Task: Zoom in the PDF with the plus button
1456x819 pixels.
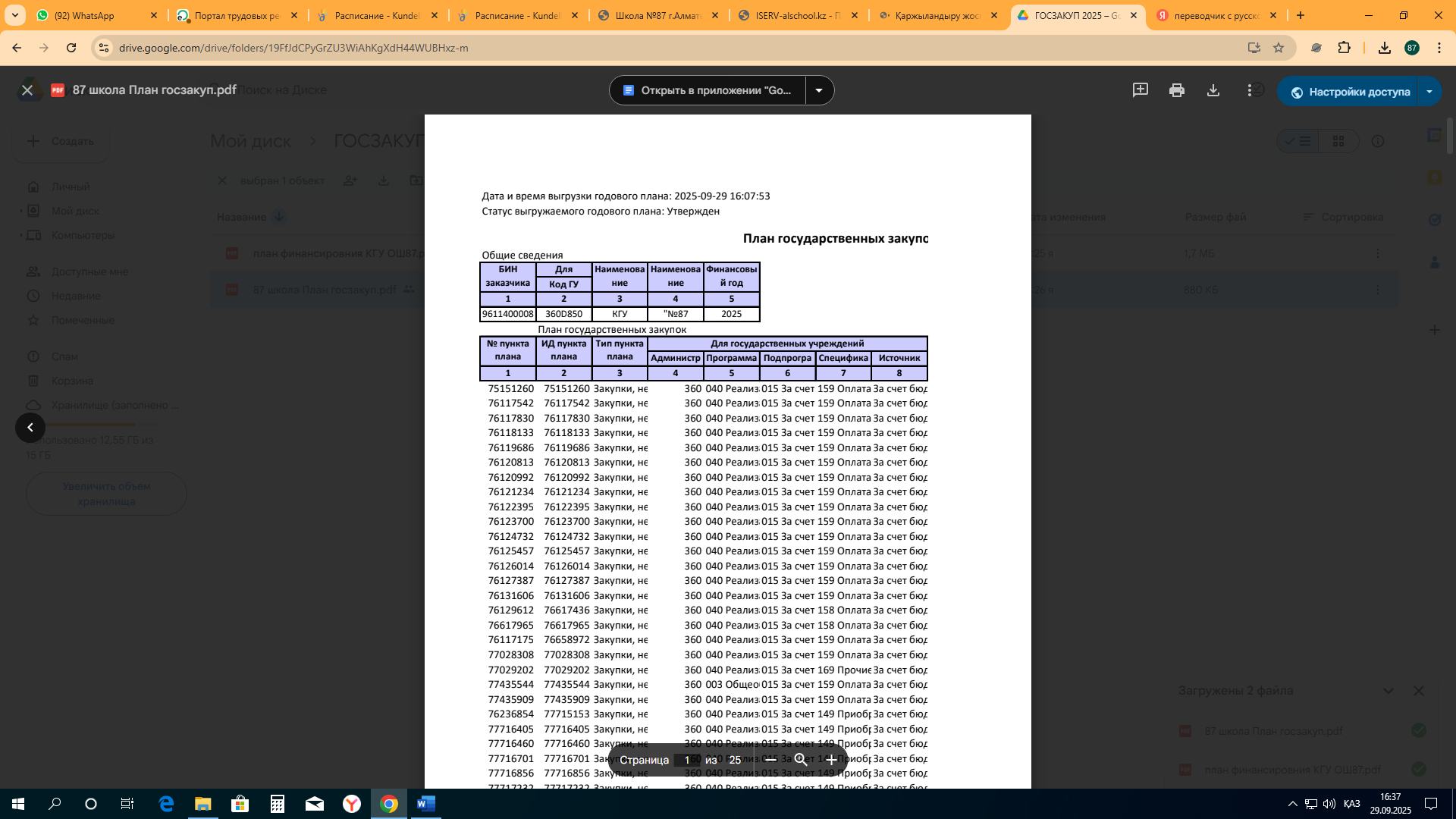Action: point(831,760)
